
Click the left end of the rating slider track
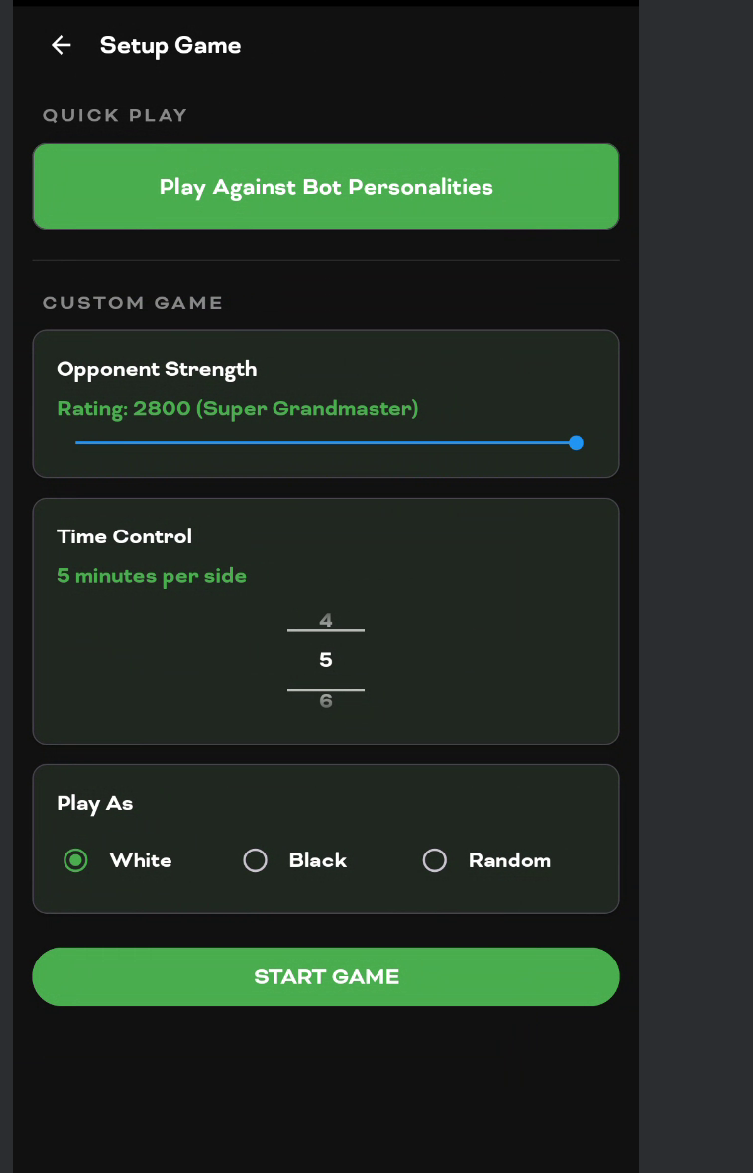pos(78,443)
